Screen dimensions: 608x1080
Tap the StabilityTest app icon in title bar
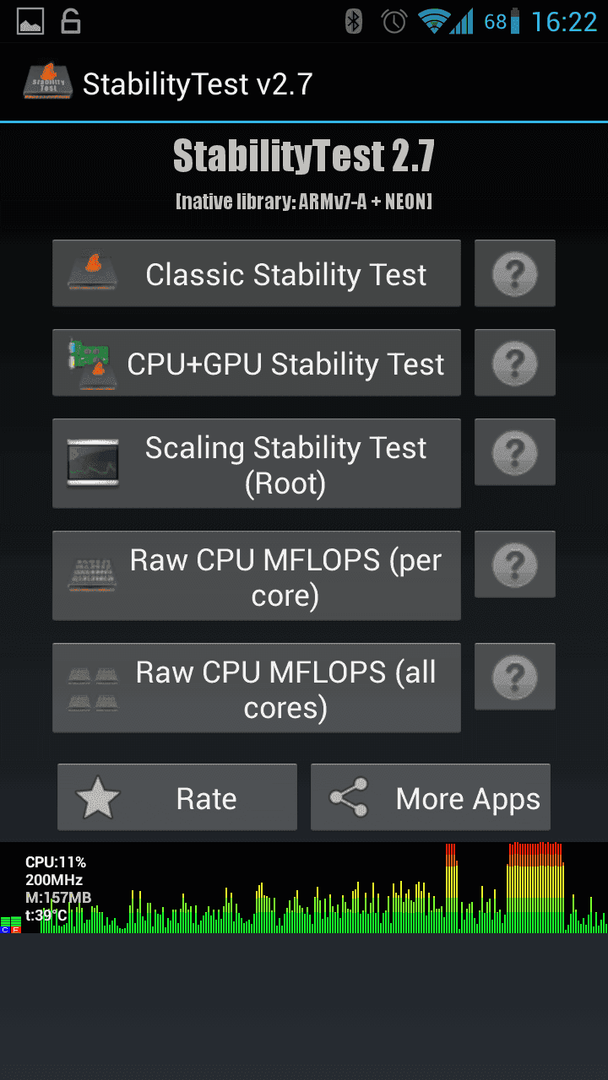(x=48, y=83)
